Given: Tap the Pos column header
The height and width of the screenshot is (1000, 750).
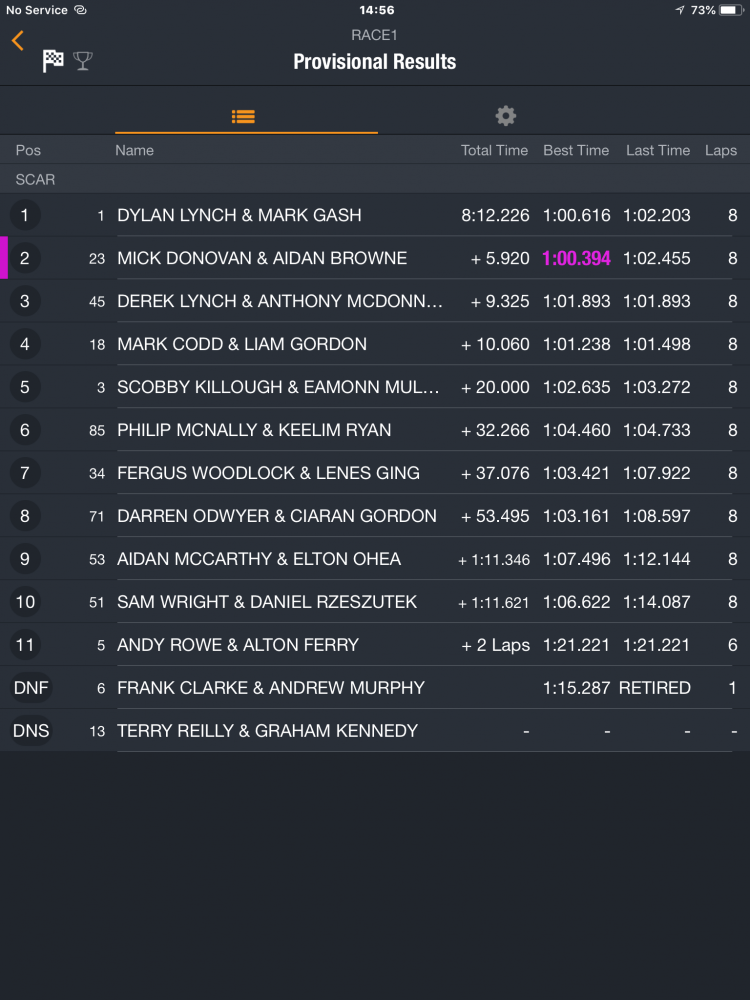Looking at the screenshot, I should click(28, 150).
